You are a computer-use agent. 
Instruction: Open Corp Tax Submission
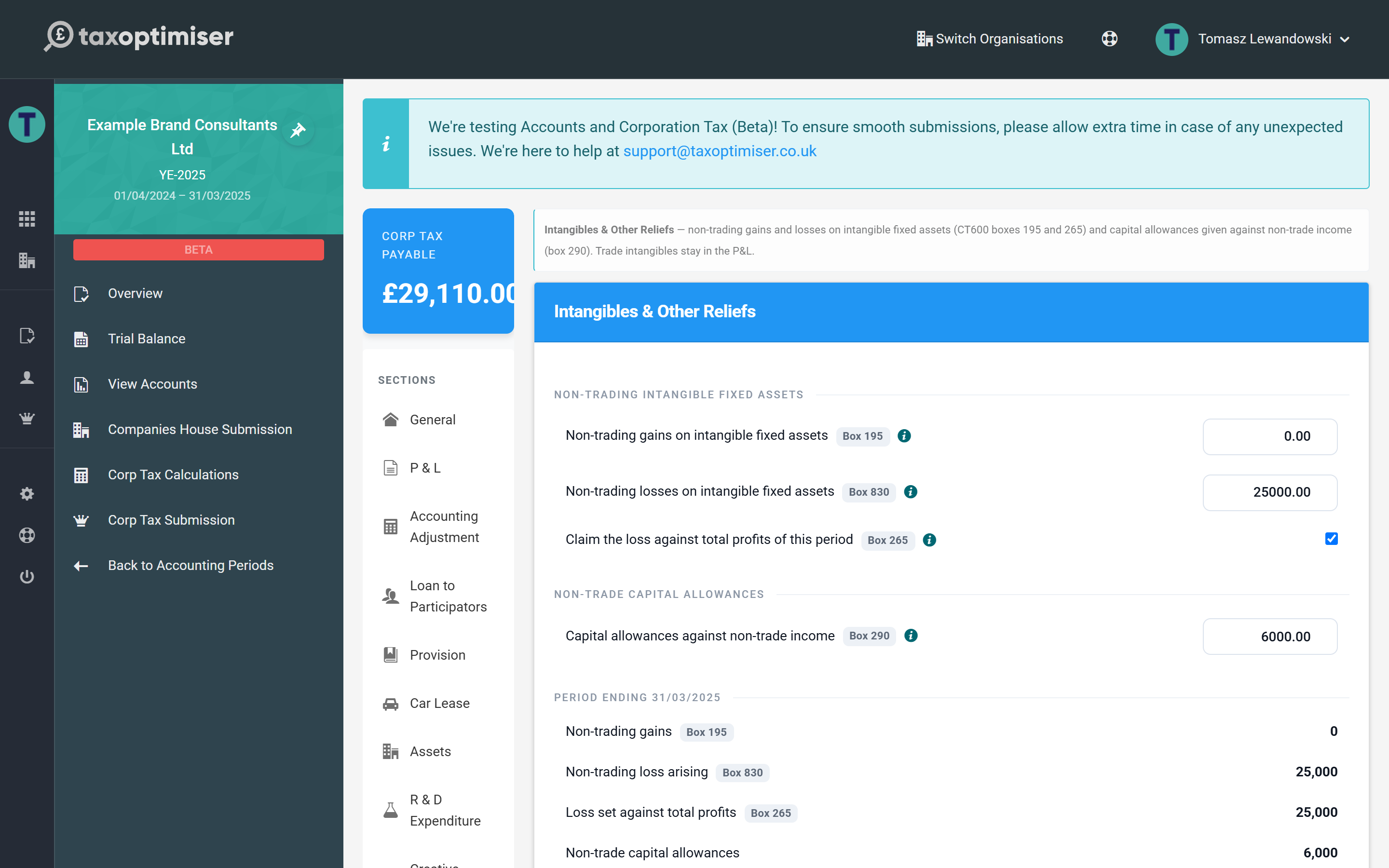coord(199,520)
